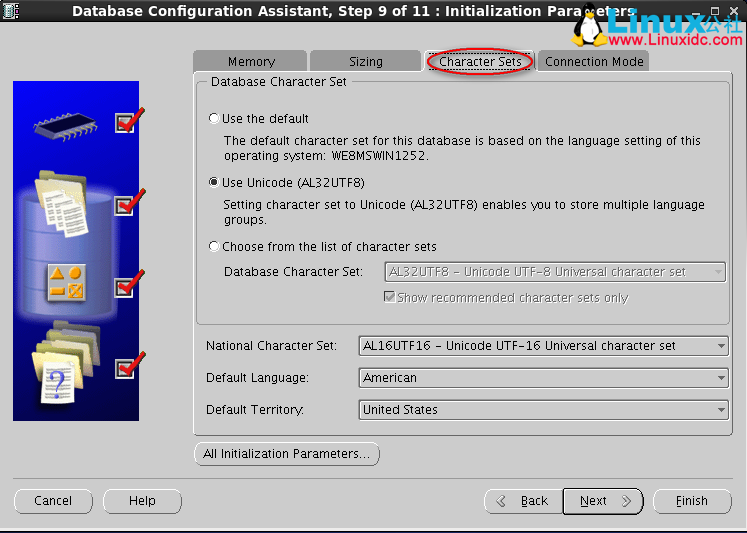Click the checkmark beside memory chip
The width and height of the screenshot is (747, 533).
point(129,121)
